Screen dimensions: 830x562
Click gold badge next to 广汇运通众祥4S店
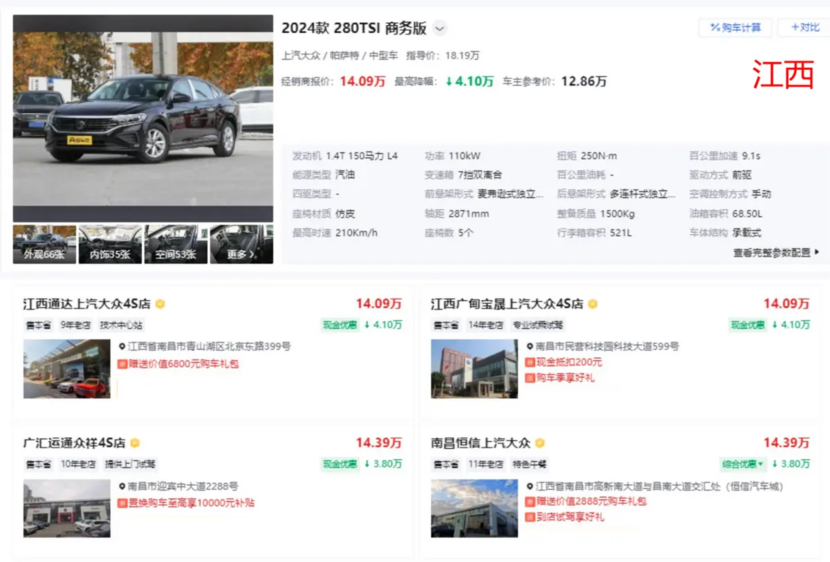pos(135,442)
